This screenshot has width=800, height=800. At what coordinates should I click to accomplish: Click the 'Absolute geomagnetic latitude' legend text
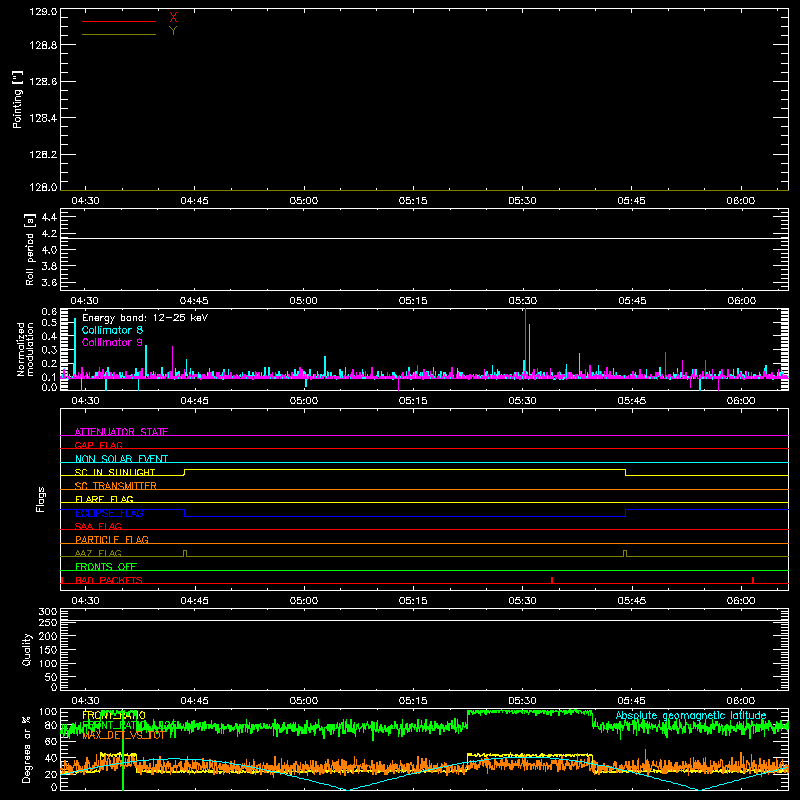(x=691, y=715)
